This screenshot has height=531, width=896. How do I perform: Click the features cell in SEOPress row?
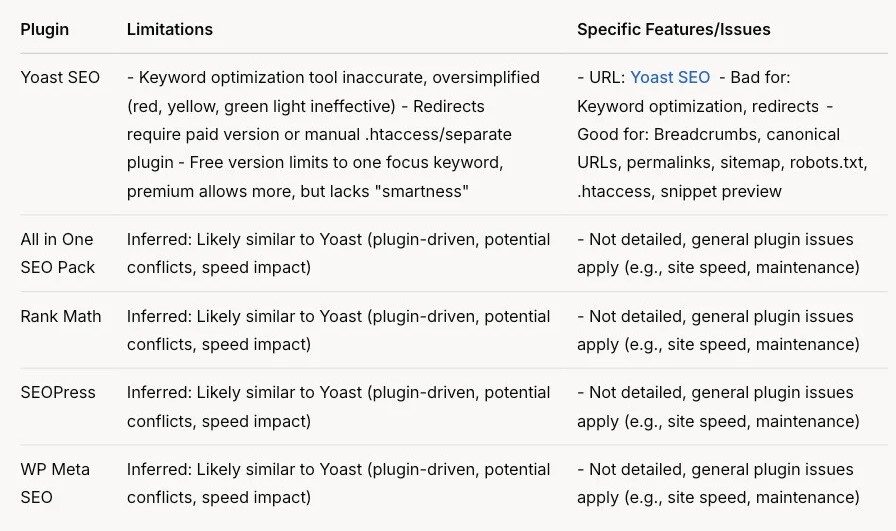(718, 407)
